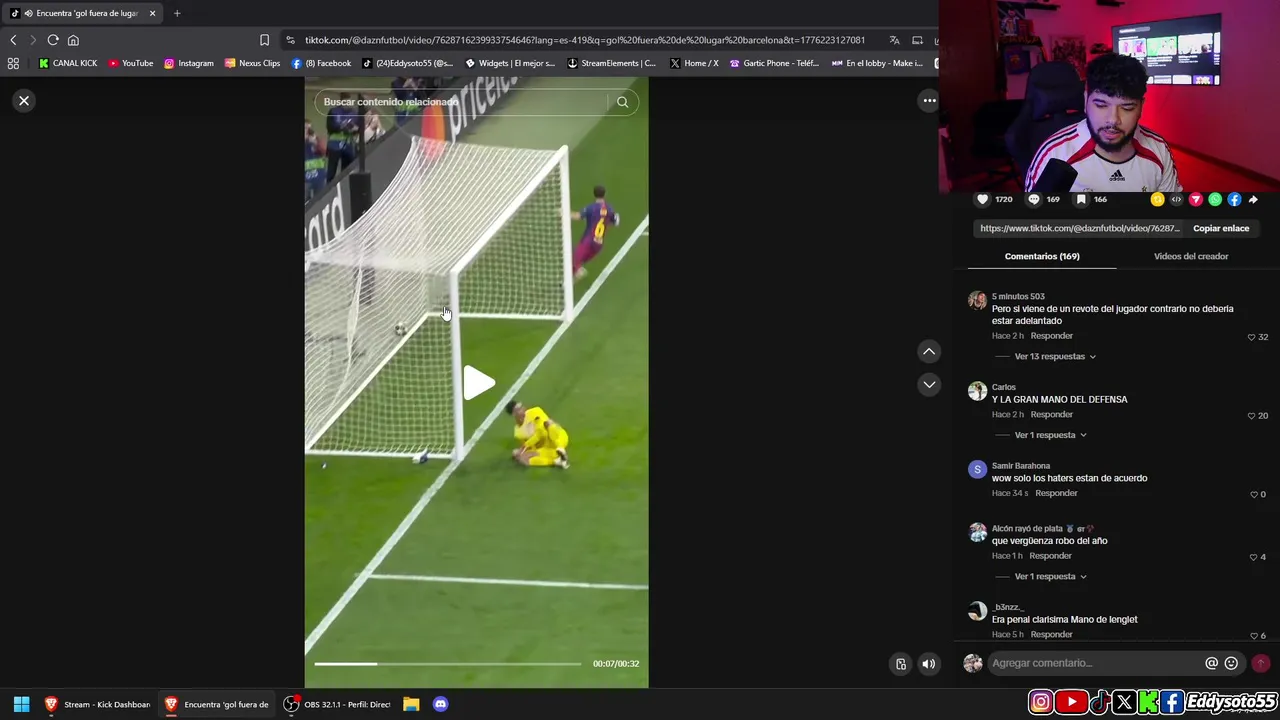Switch to 'Videos del creador' tab

pos(1191,256)
